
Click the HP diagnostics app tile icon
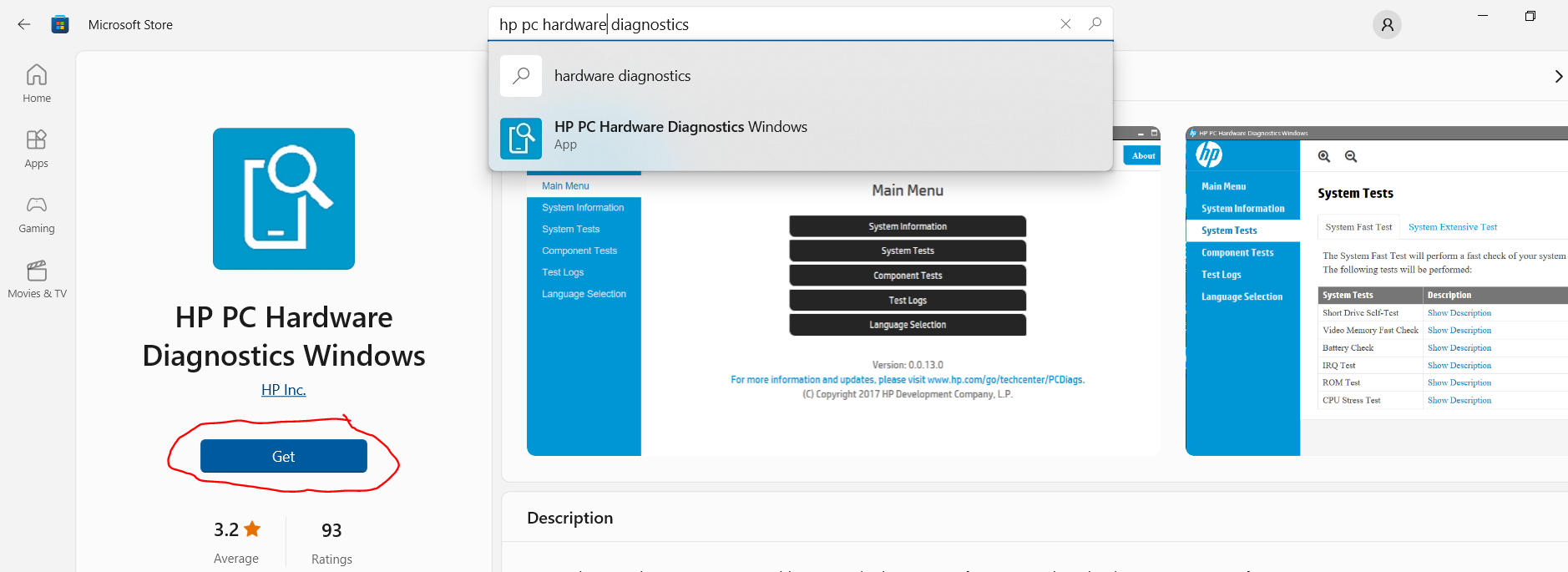pyautogui.click(x=284, y=199)
